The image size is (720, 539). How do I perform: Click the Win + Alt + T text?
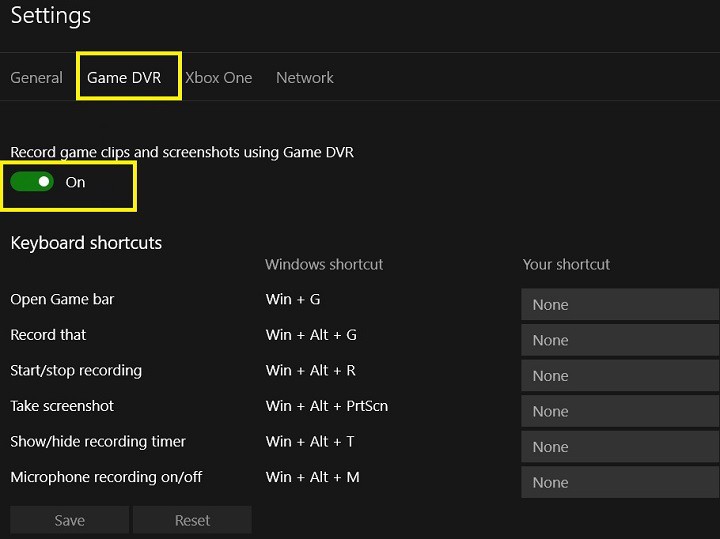310,442
